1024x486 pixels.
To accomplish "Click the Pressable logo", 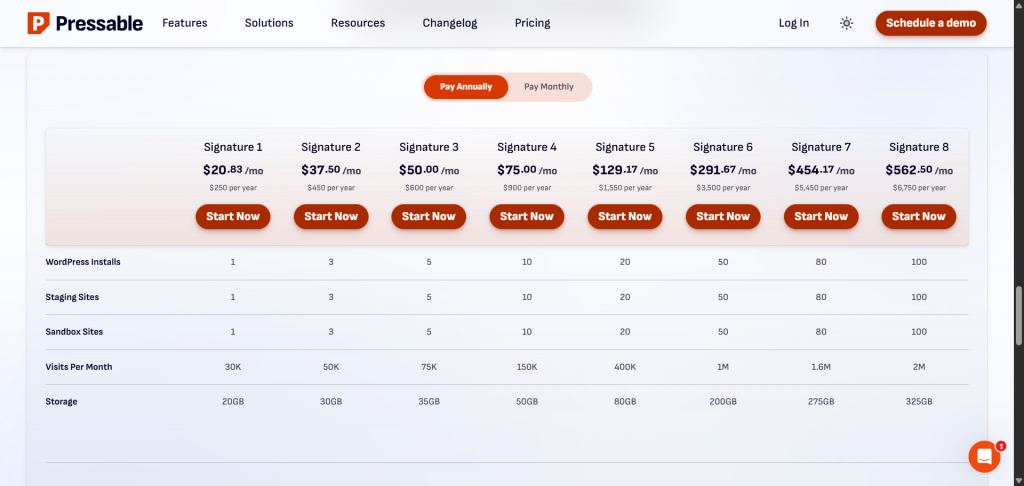I will [x=85, y=24].
